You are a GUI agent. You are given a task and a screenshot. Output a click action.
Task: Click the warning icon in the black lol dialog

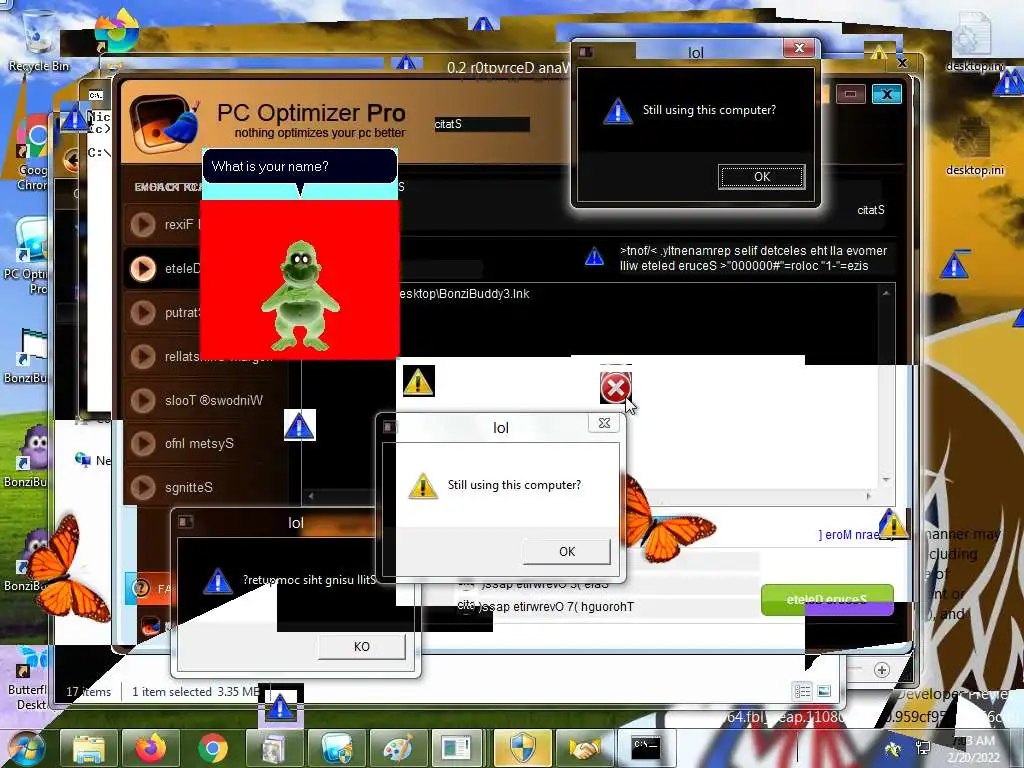click(x=617, y=110)
